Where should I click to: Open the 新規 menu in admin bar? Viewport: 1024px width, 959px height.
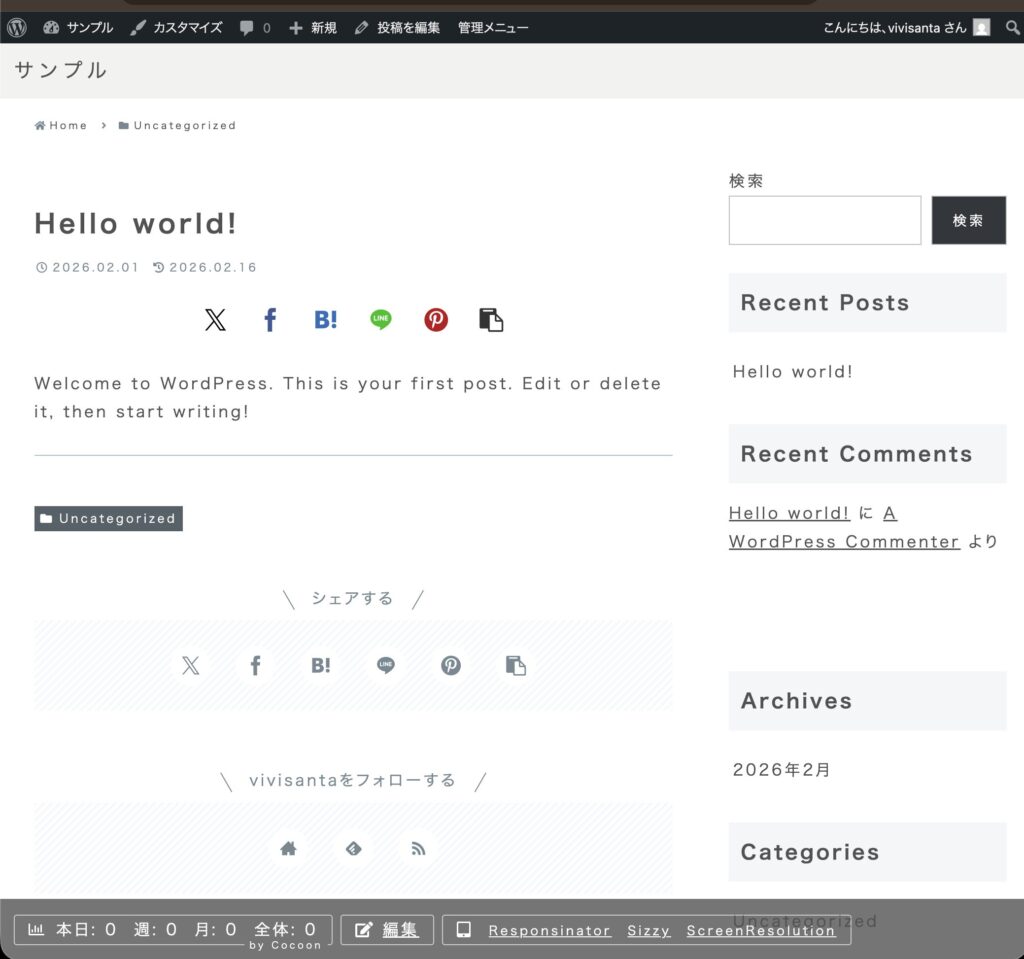coord(312,28)
